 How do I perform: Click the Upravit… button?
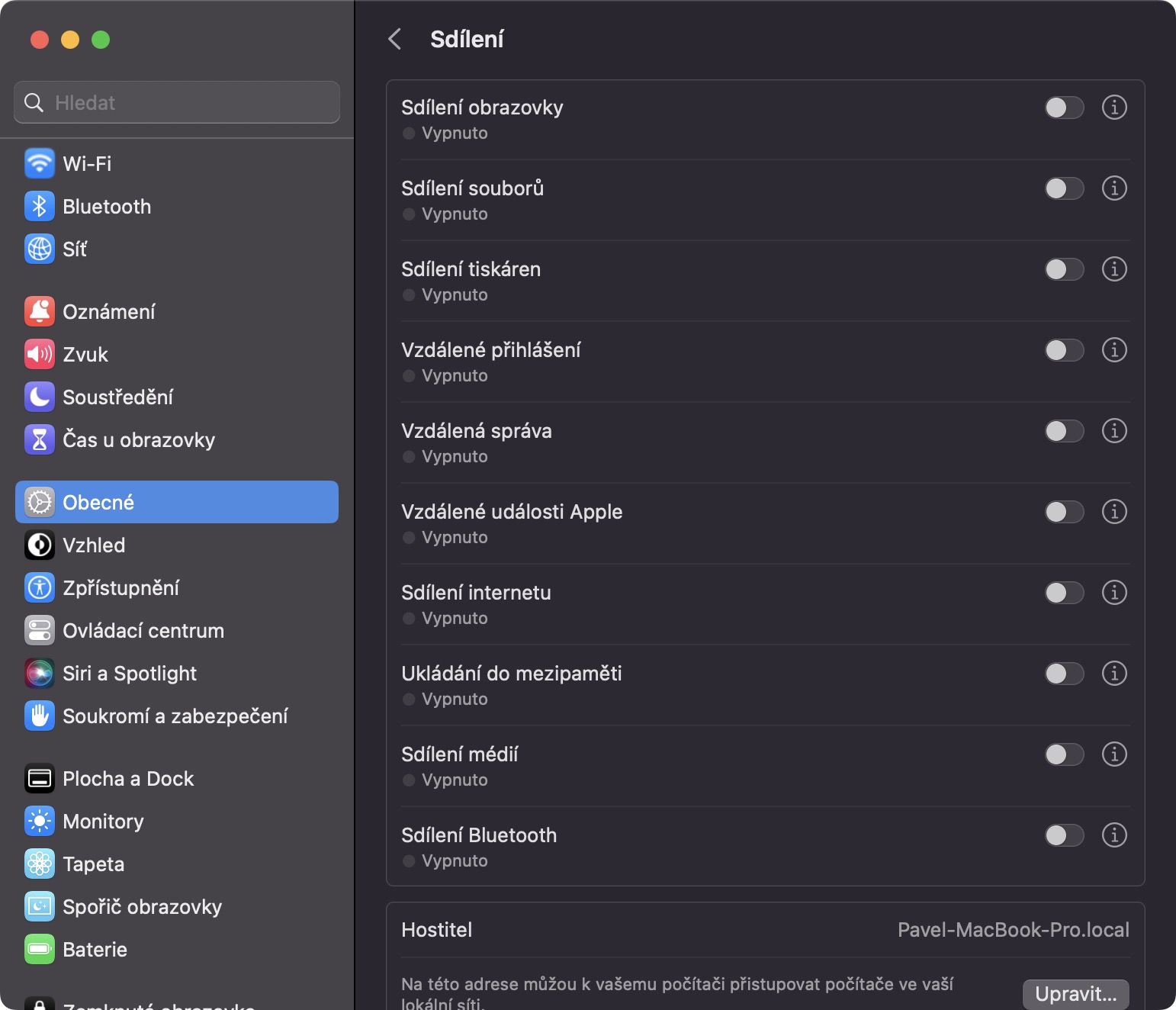pyautogui.click(x=1075, y=993)
